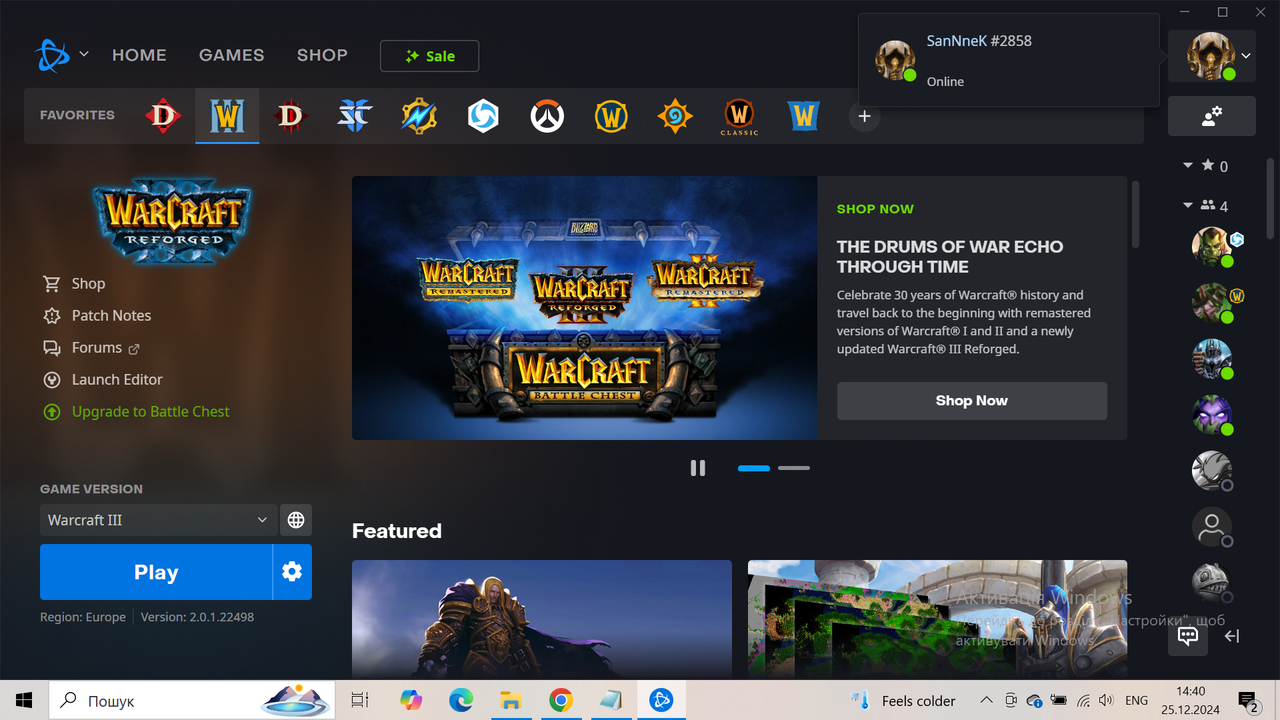The image size is (1280, 720).
Task: Click the blue Play button
Action: click(156, 572)
